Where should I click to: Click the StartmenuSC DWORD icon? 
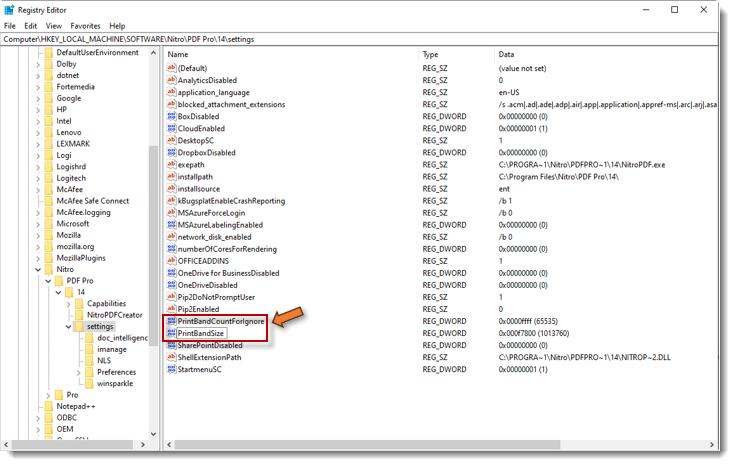click(172, 369)
